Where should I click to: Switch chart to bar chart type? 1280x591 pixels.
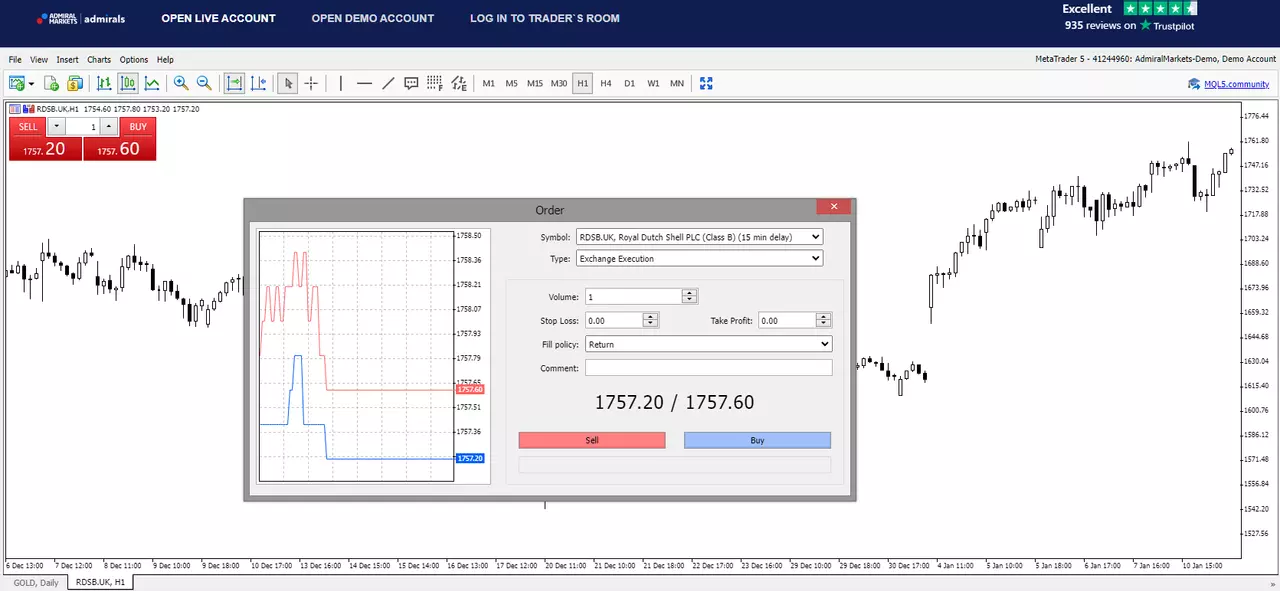104,84
